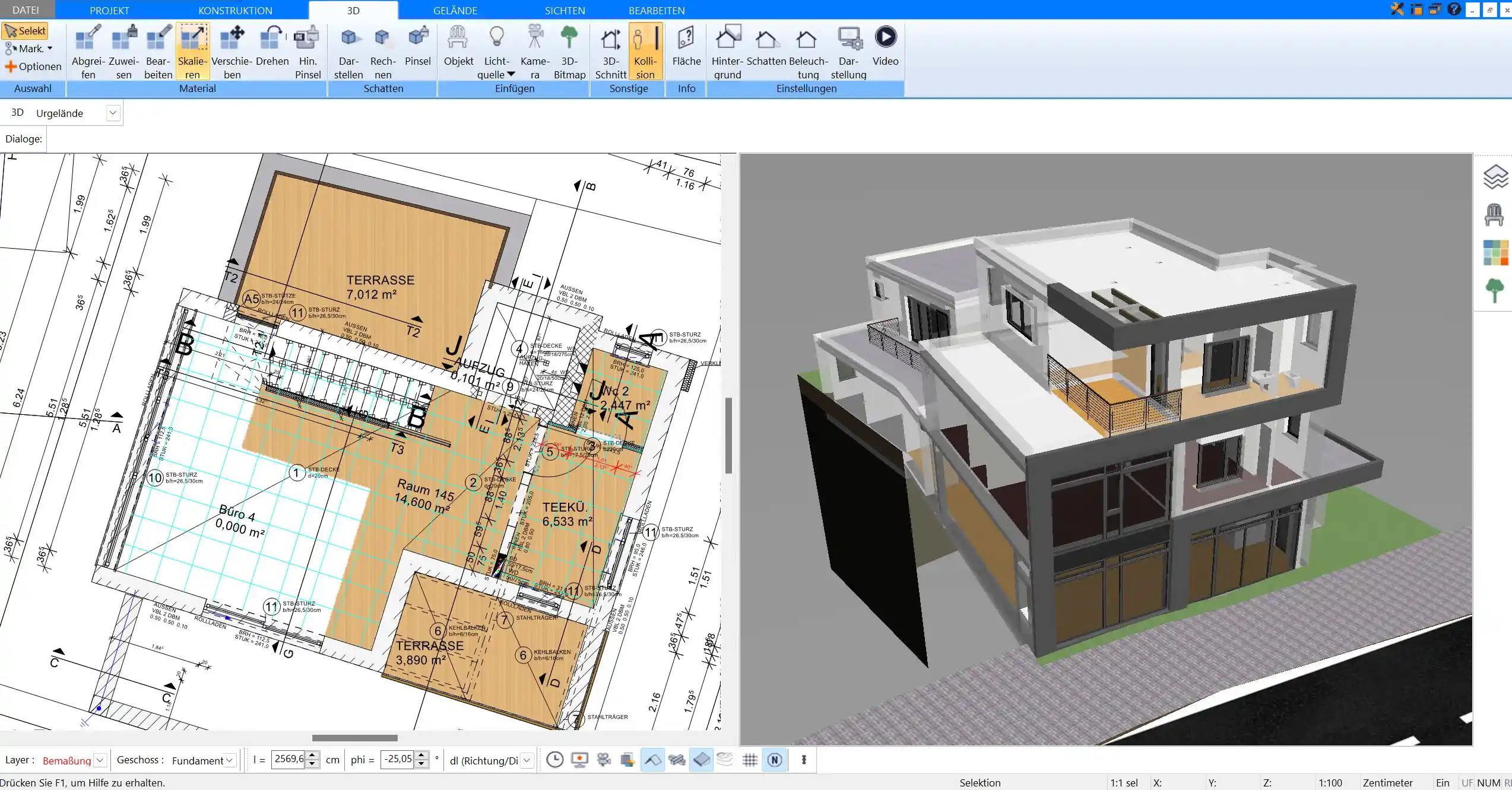
Task: Open the furniture catalog chair icon in sidebar
Action: 1494,215
